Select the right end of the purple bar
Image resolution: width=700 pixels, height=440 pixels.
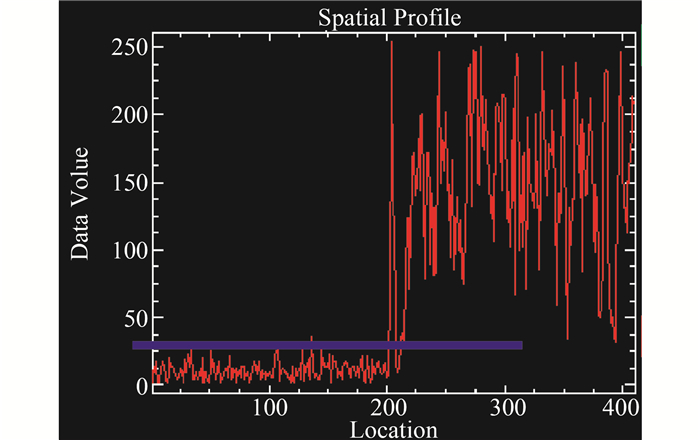coord(518,345)
